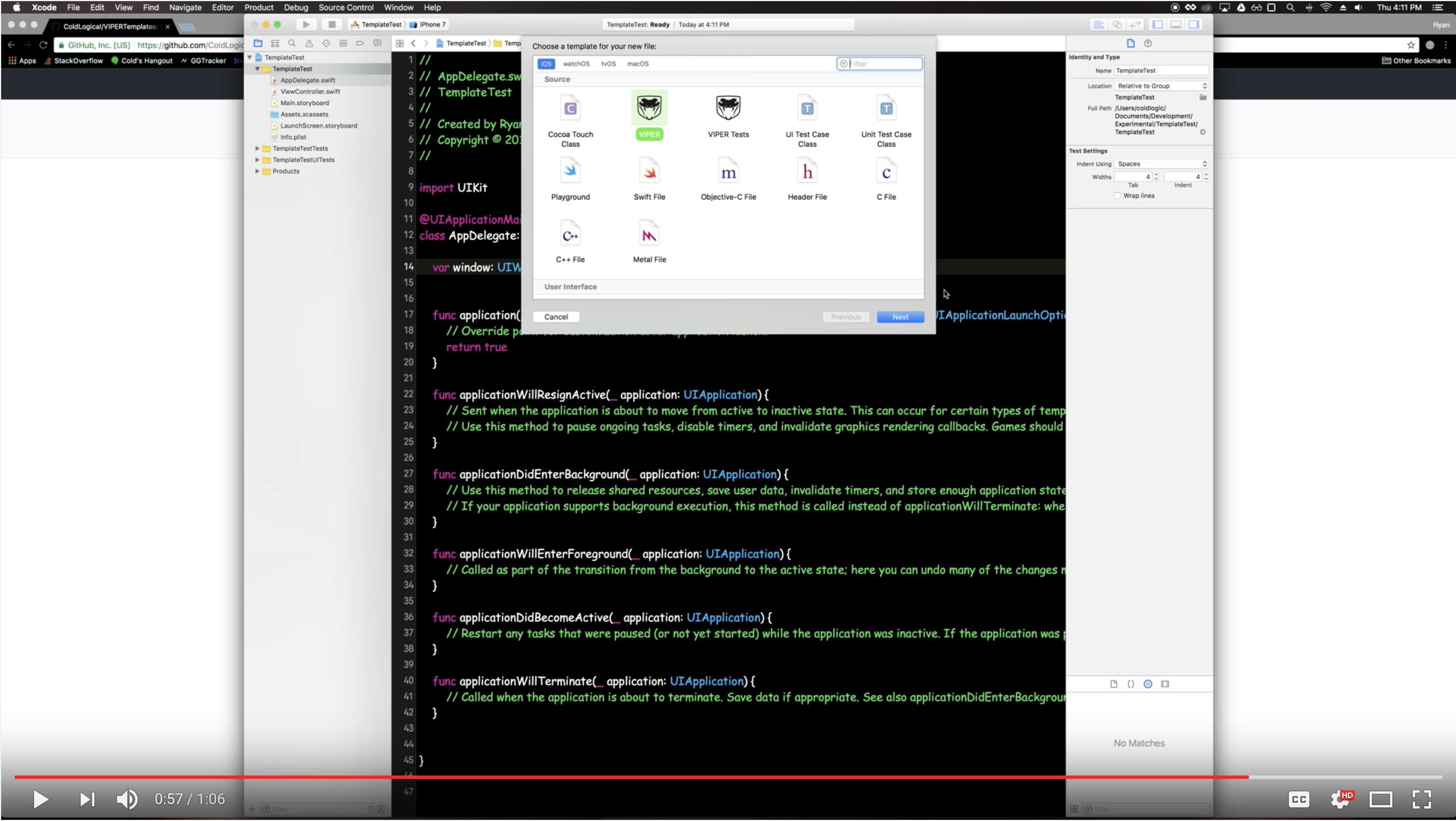The image size is (1456, 821).
Task: Select the tvOS tab in template chooser
Action: tap(607, 63)
